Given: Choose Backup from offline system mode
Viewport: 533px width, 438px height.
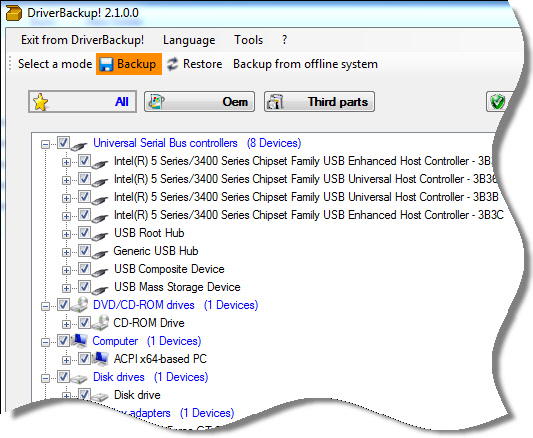Looking at the screenshot, I should (305, 64).
